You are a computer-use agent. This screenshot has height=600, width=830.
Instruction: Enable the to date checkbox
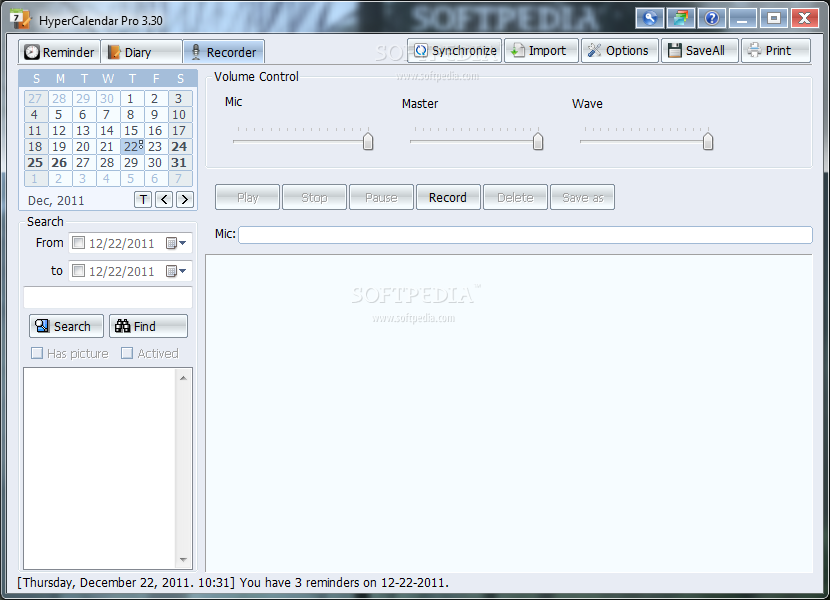[78, 271]
